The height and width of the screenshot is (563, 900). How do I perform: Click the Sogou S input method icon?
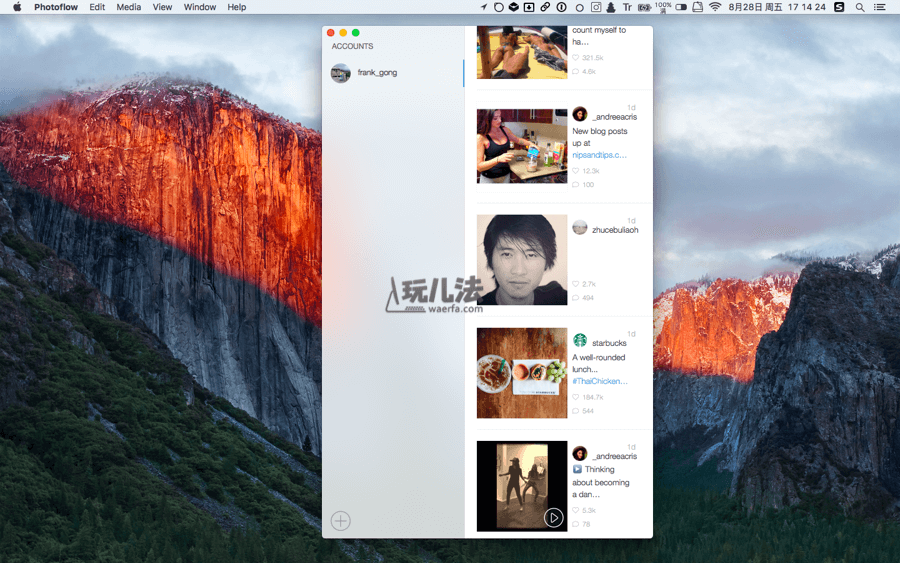point(839,7)
